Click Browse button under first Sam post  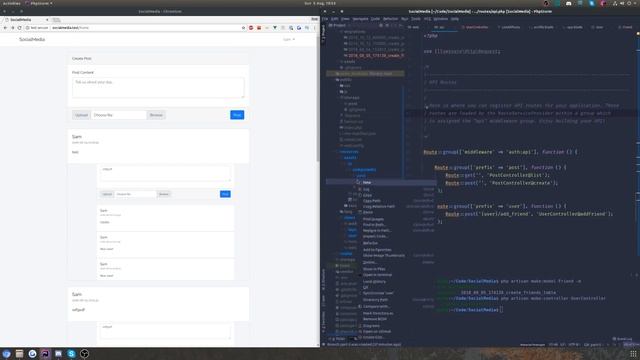click(164, 194)
